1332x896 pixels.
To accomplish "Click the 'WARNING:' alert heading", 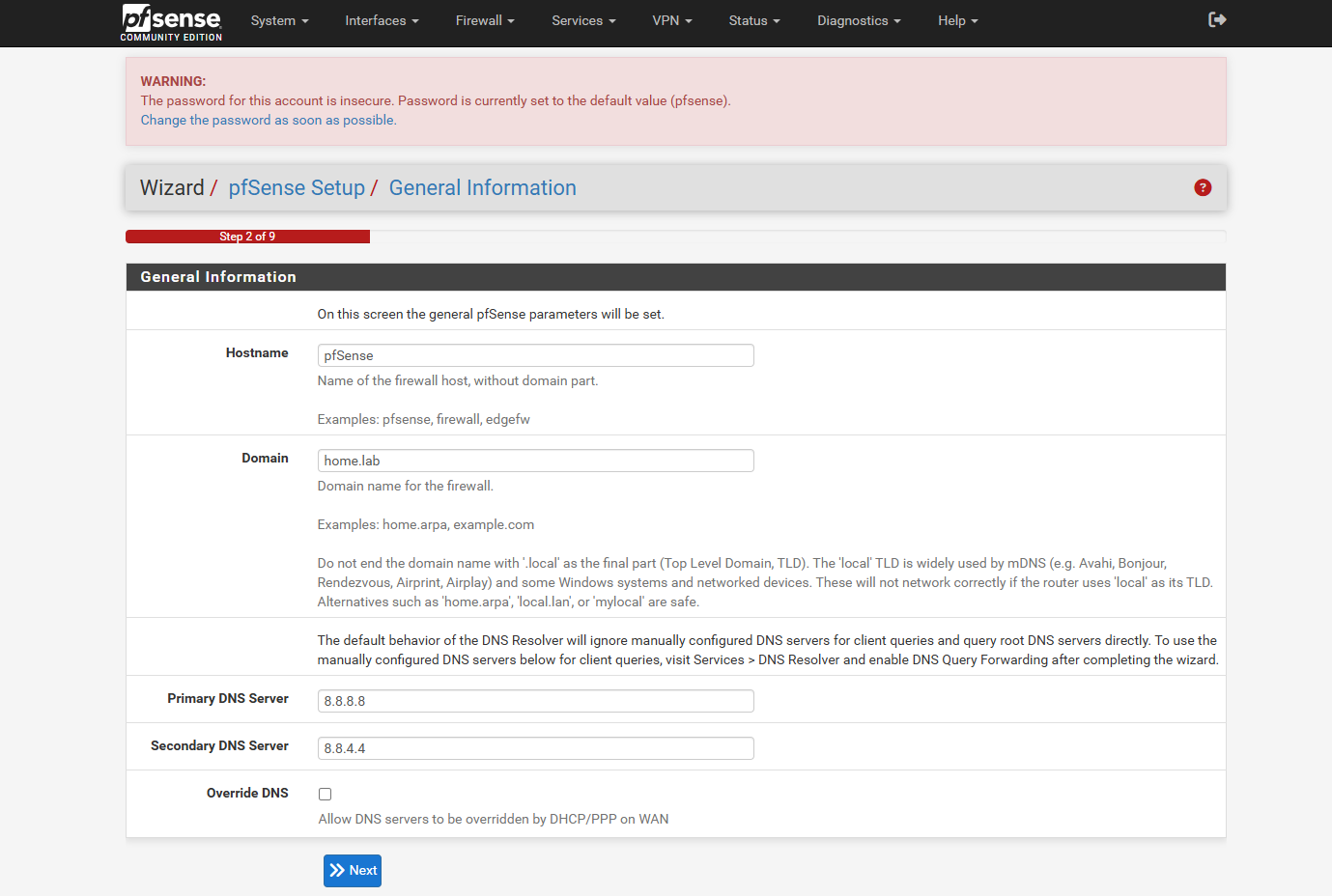I will pos(174,82).
